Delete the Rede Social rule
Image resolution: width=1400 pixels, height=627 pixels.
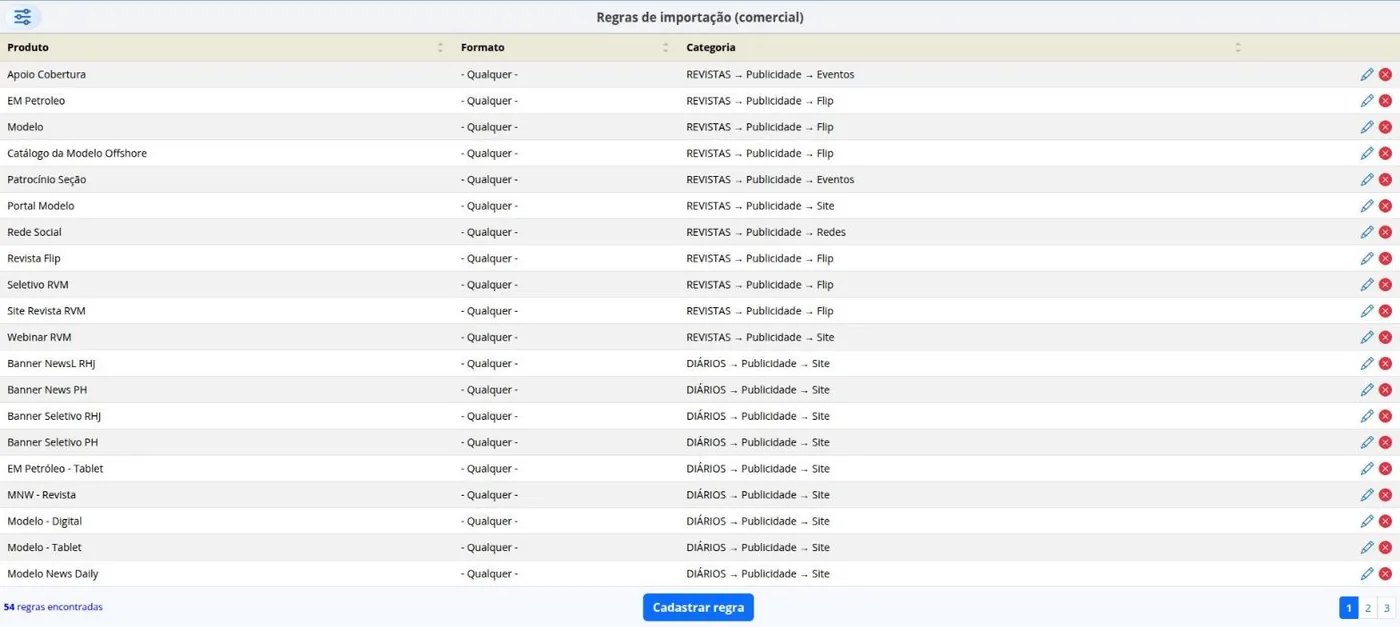click(1385, 232)
